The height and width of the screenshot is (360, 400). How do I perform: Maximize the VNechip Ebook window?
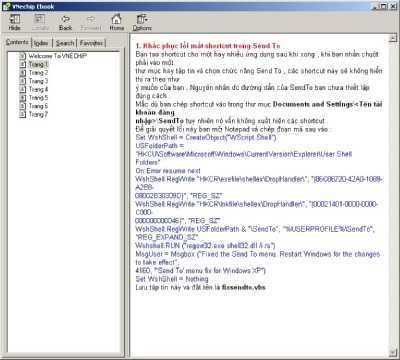tap(384, 6)
